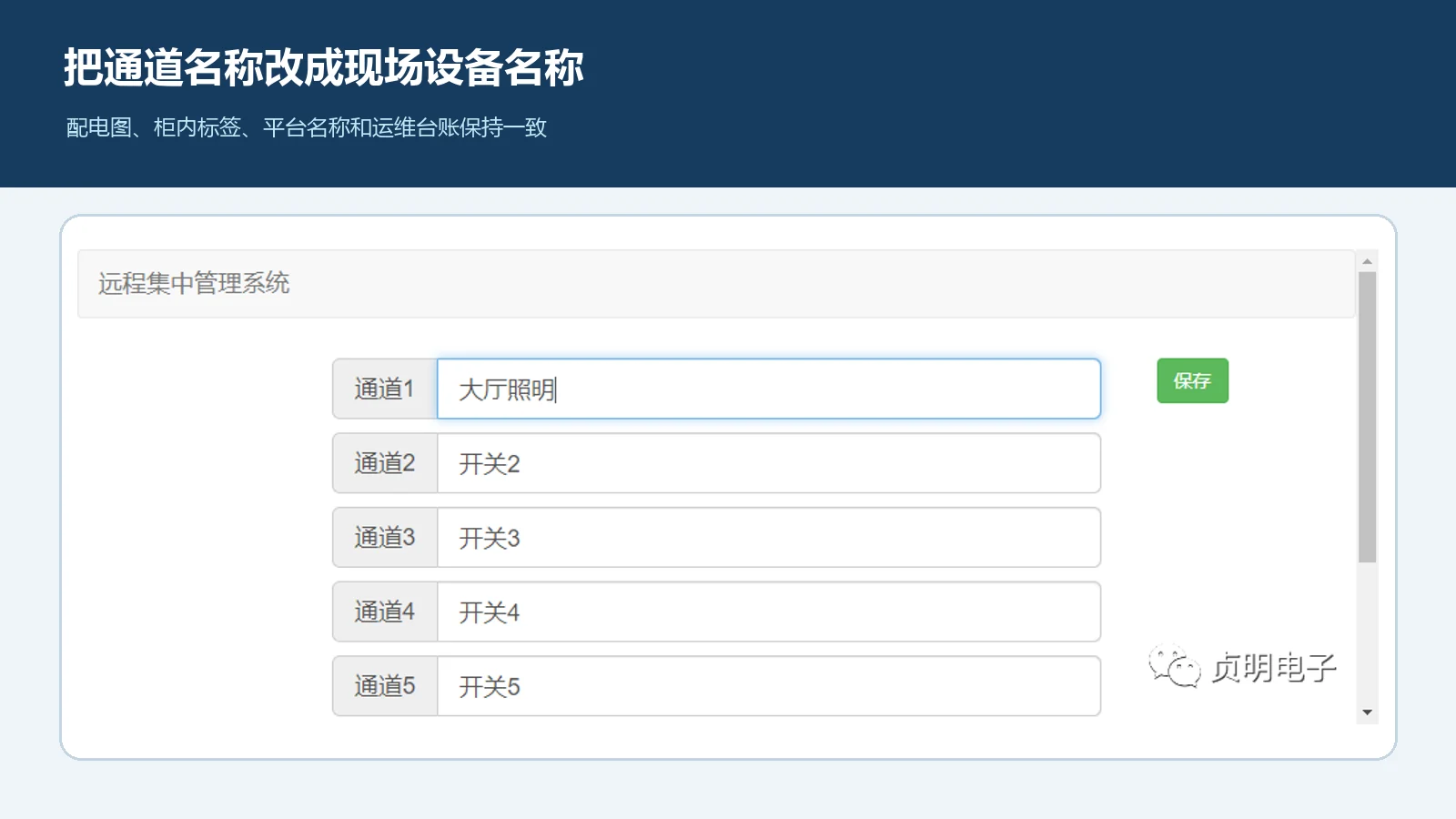
Task: Click scrollbar track below the thumb
Action: (x=1367, y=632)
